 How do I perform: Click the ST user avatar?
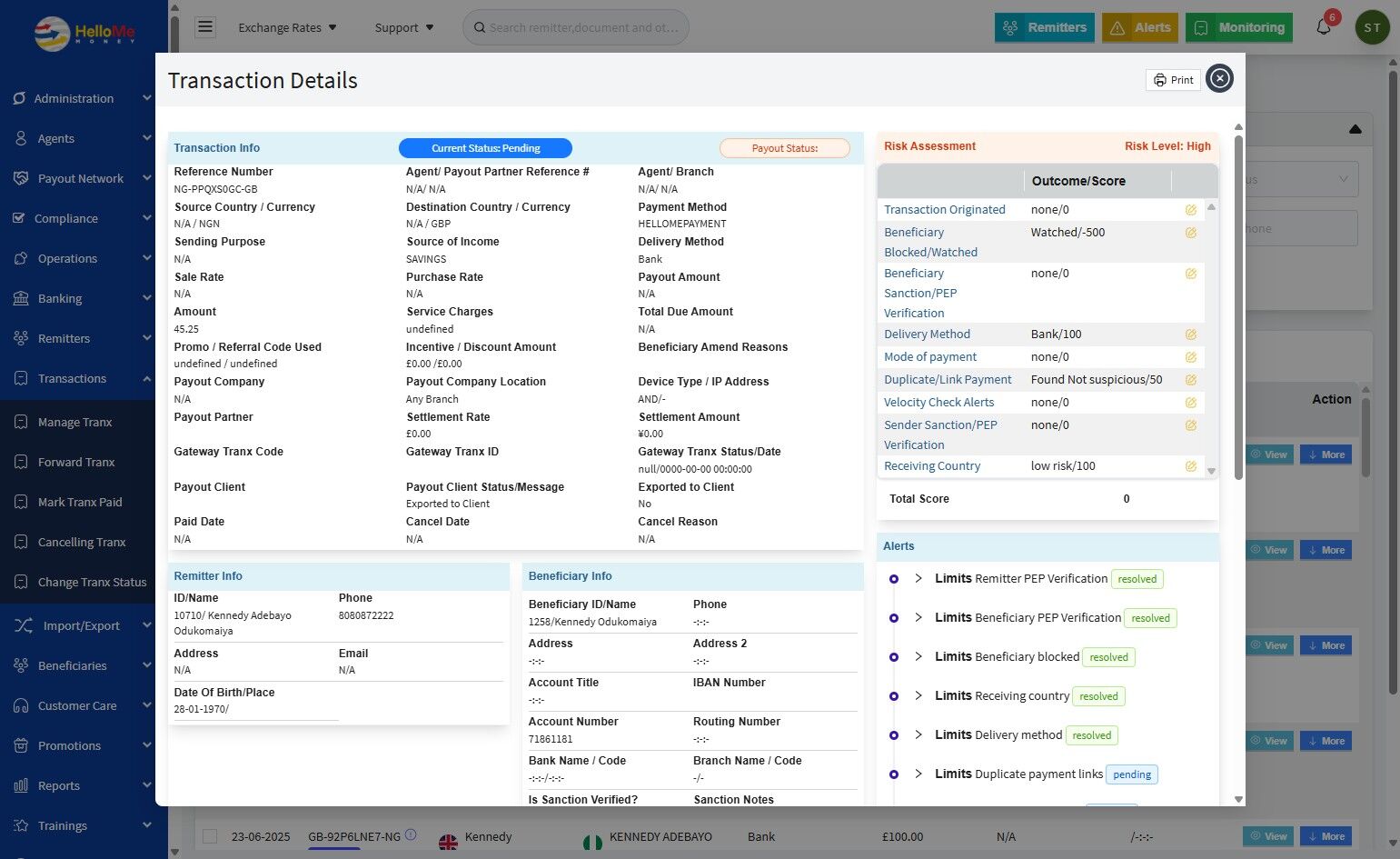(1372, 27)
